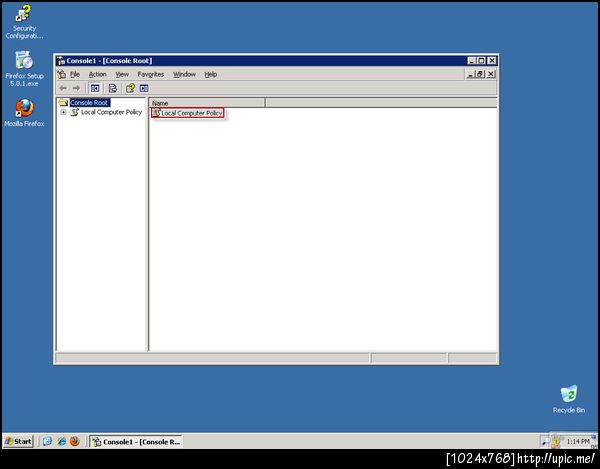Select Console Root in the tree
The height and width of the screenshot is (469, 600).
89,103
